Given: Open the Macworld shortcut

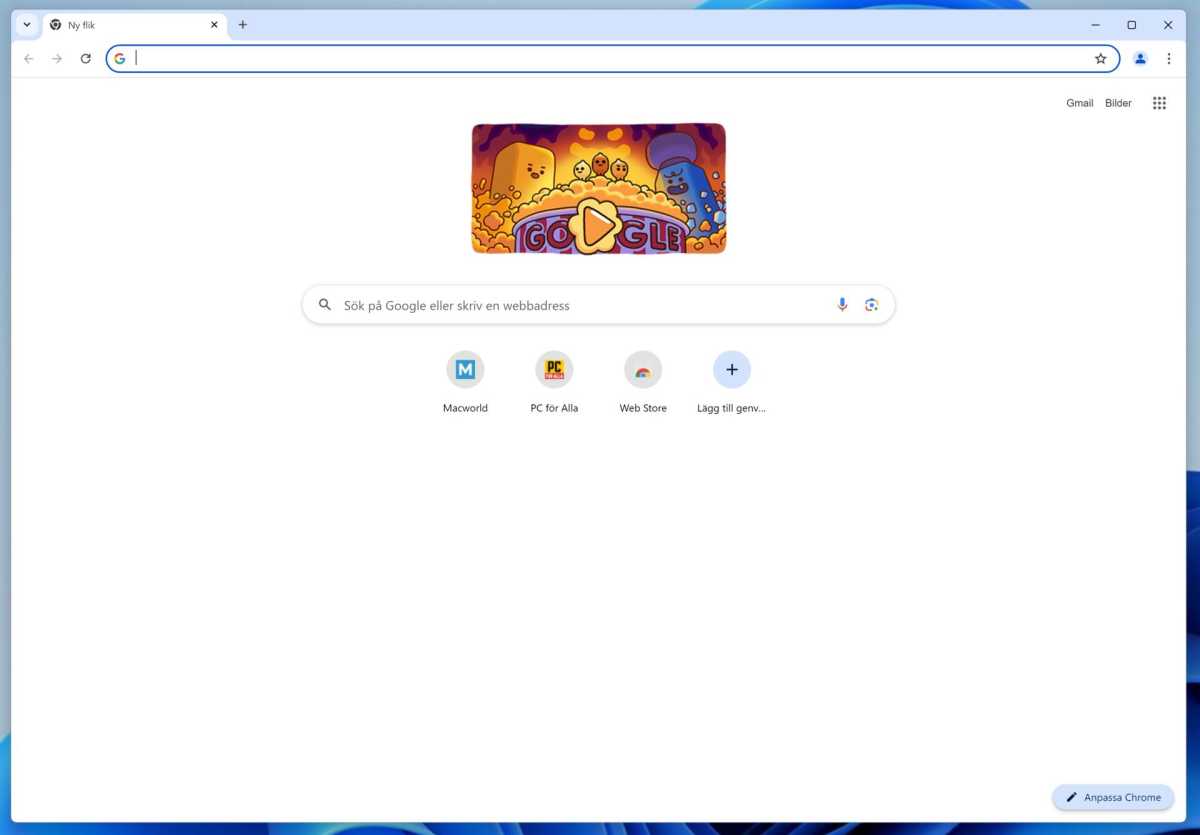Looking at the screenshot, I should [x=465, y=371].
